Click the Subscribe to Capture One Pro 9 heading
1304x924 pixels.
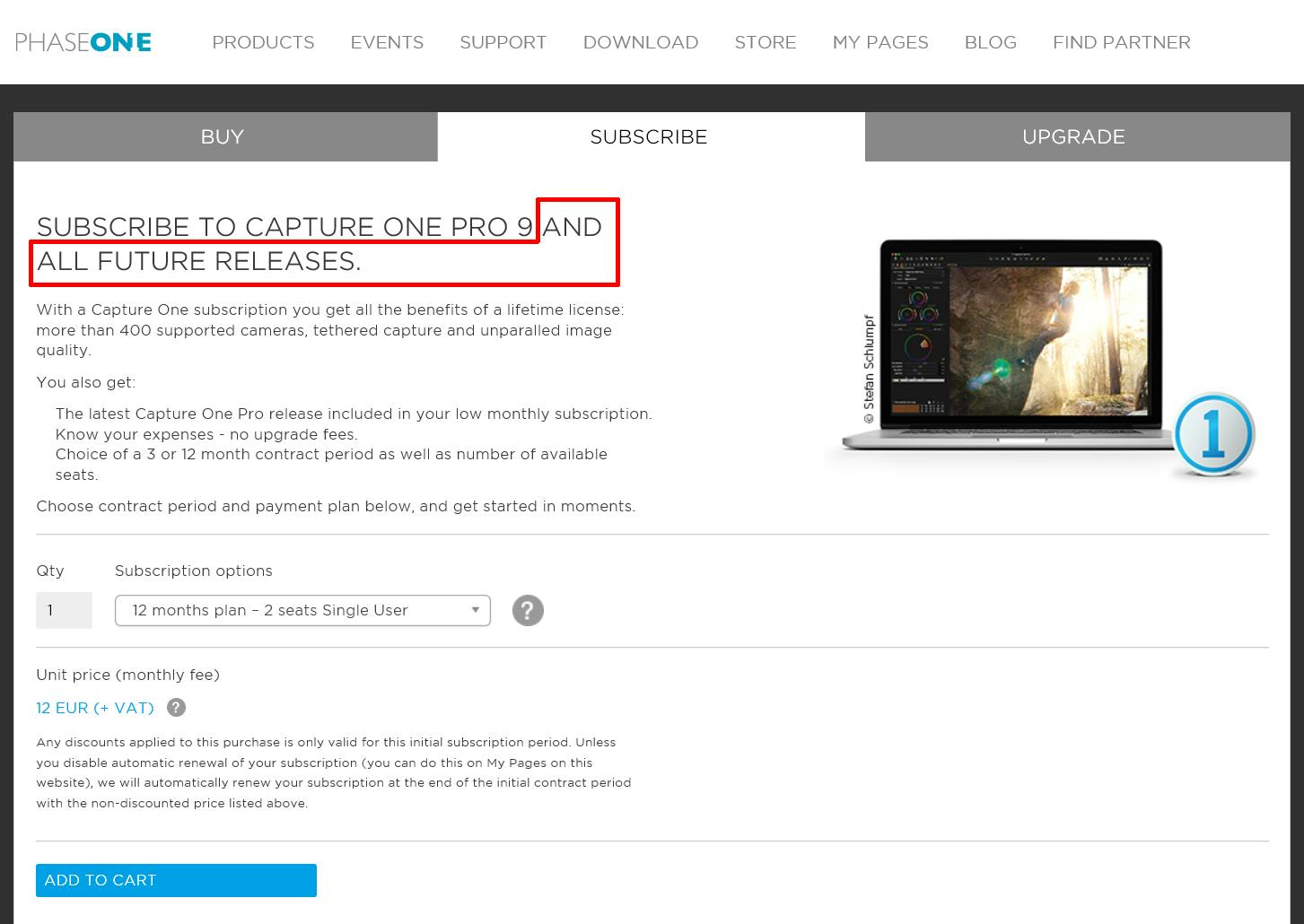click(319, 243)
